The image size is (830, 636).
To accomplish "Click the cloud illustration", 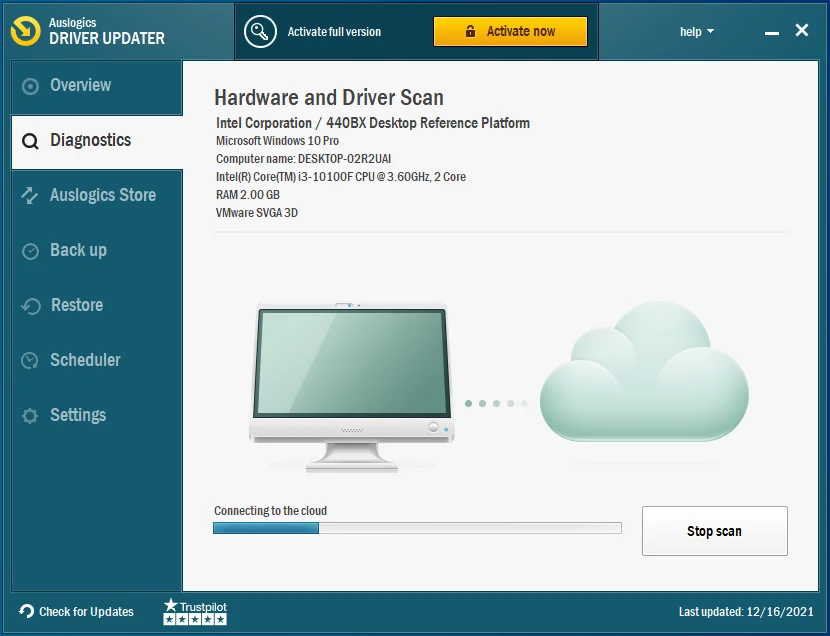I will (x=644, y=371).
